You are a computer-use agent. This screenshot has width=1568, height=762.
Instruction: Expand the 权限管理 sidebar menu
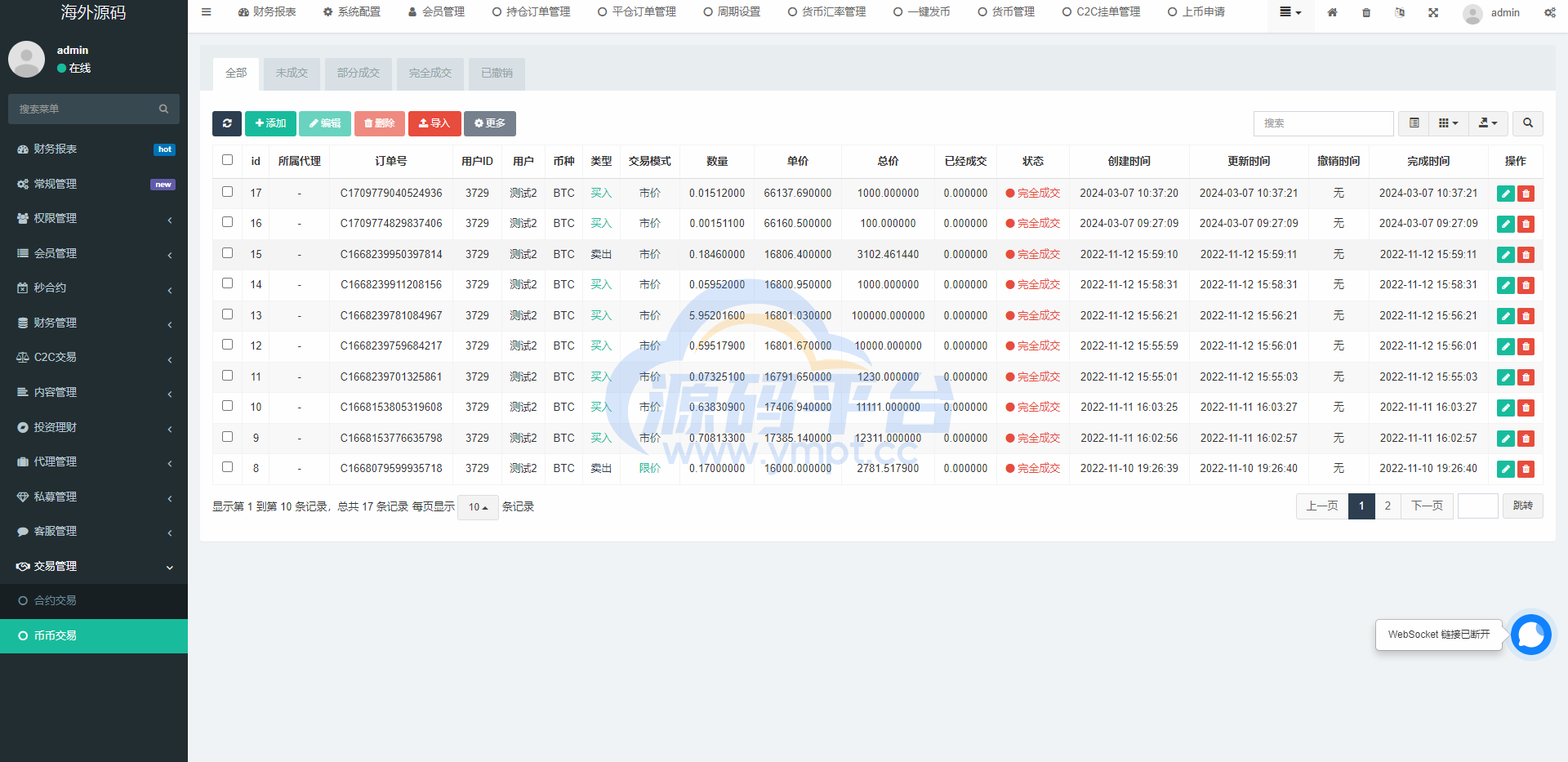click(94, 219)
